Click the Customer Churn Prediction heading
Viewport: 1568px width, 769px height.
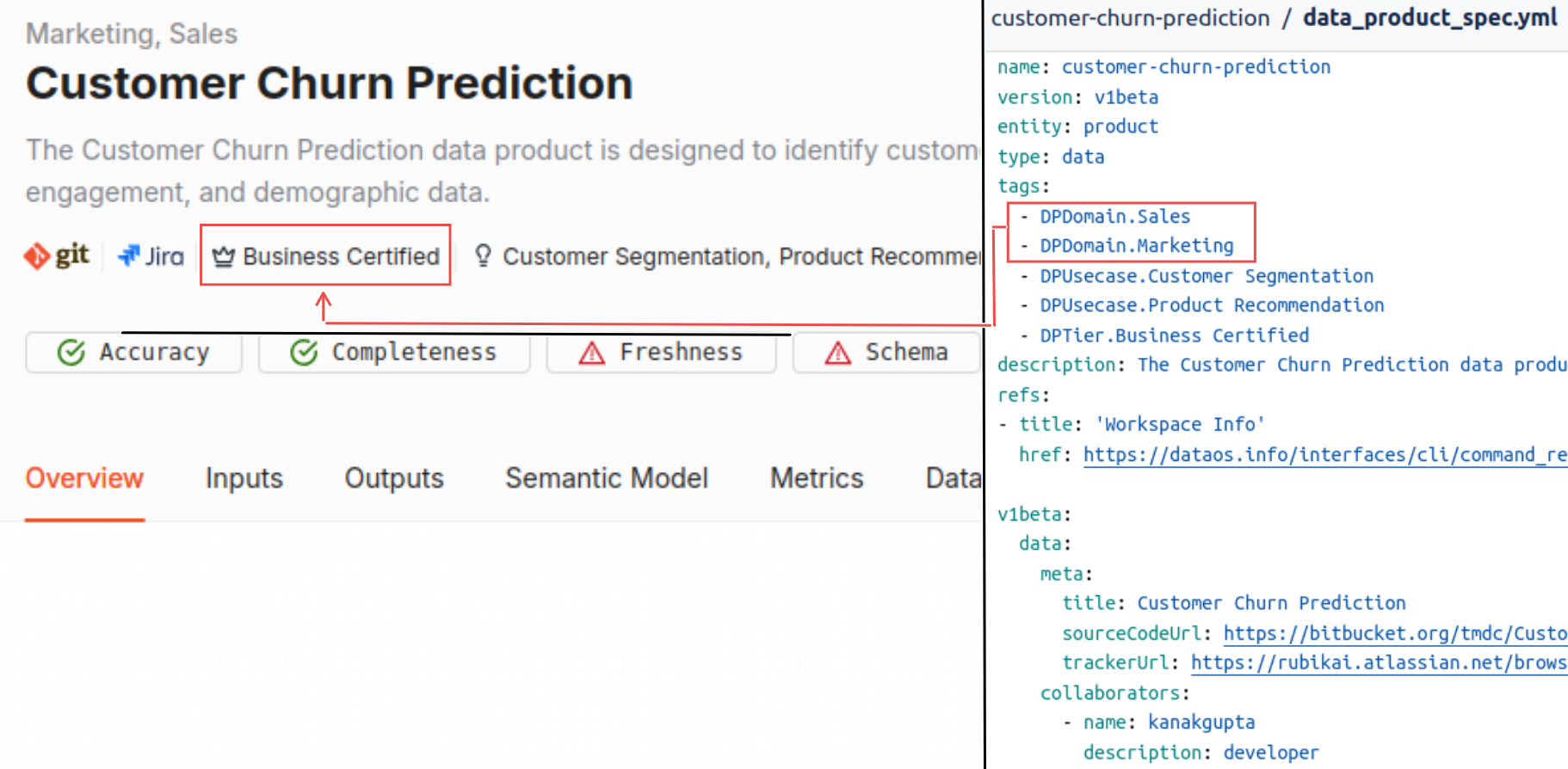[x=329, y=83]
